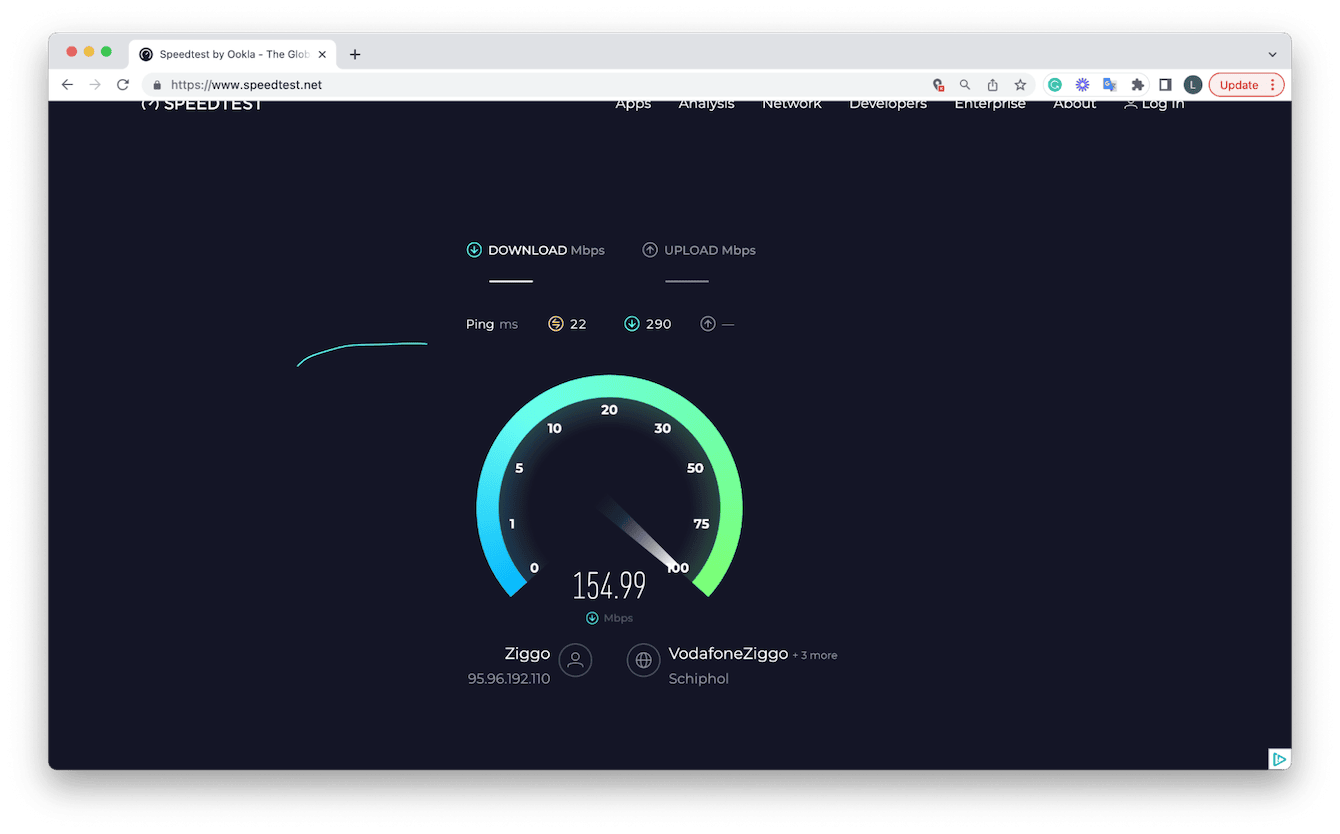
Task: Click the upload arrow icon beside UPLOAD Mbps
Action: pos(650,249)
